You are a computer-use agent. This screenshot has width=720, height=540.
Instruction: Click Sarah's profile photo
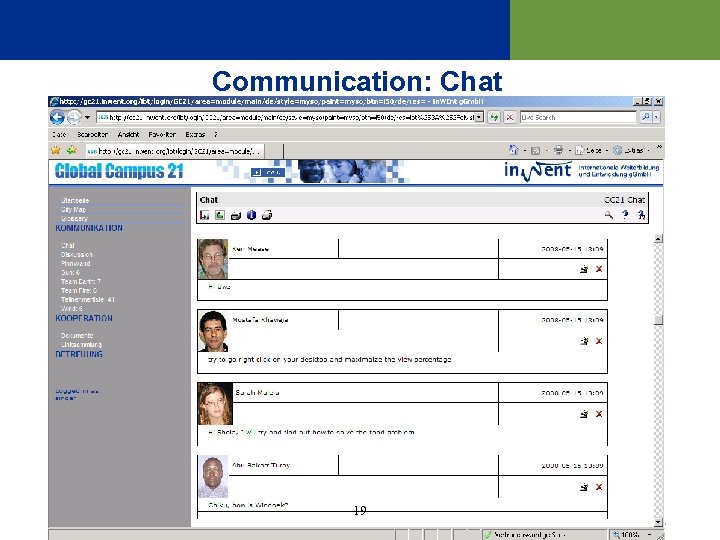[x=215, y=404]
